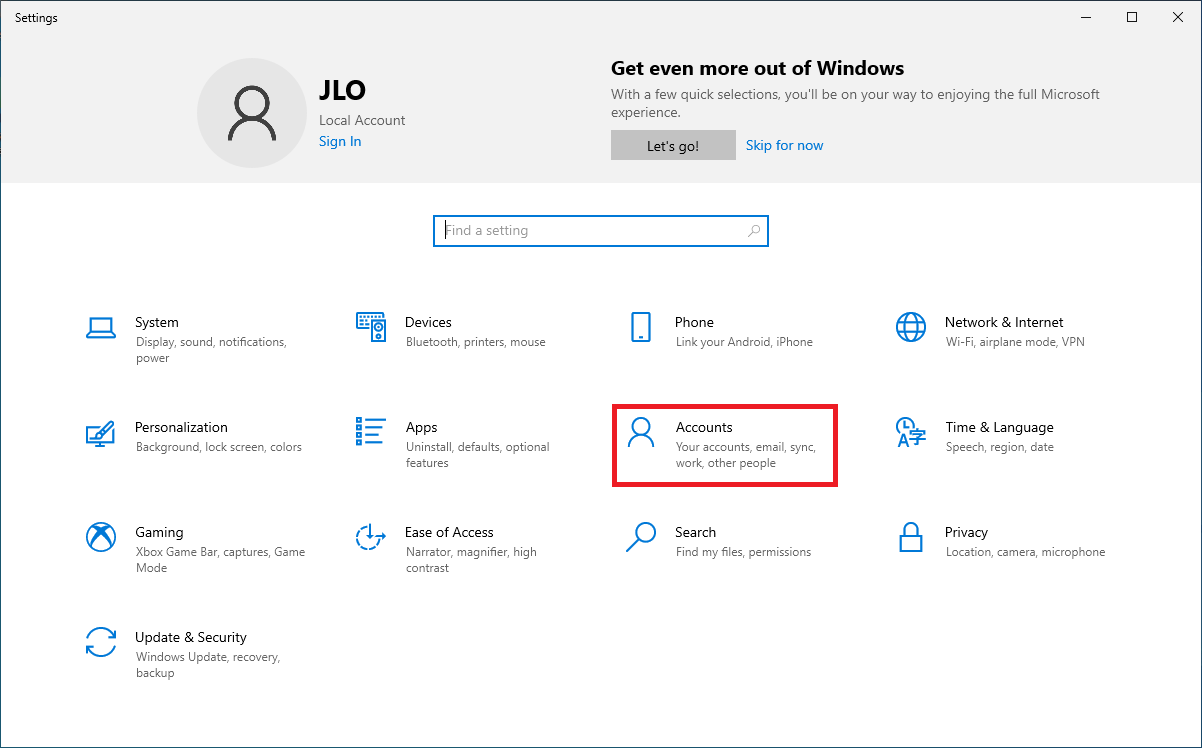
Task: Click 'Your accounts, email, sync' description
Action: [x=746, y=455]
